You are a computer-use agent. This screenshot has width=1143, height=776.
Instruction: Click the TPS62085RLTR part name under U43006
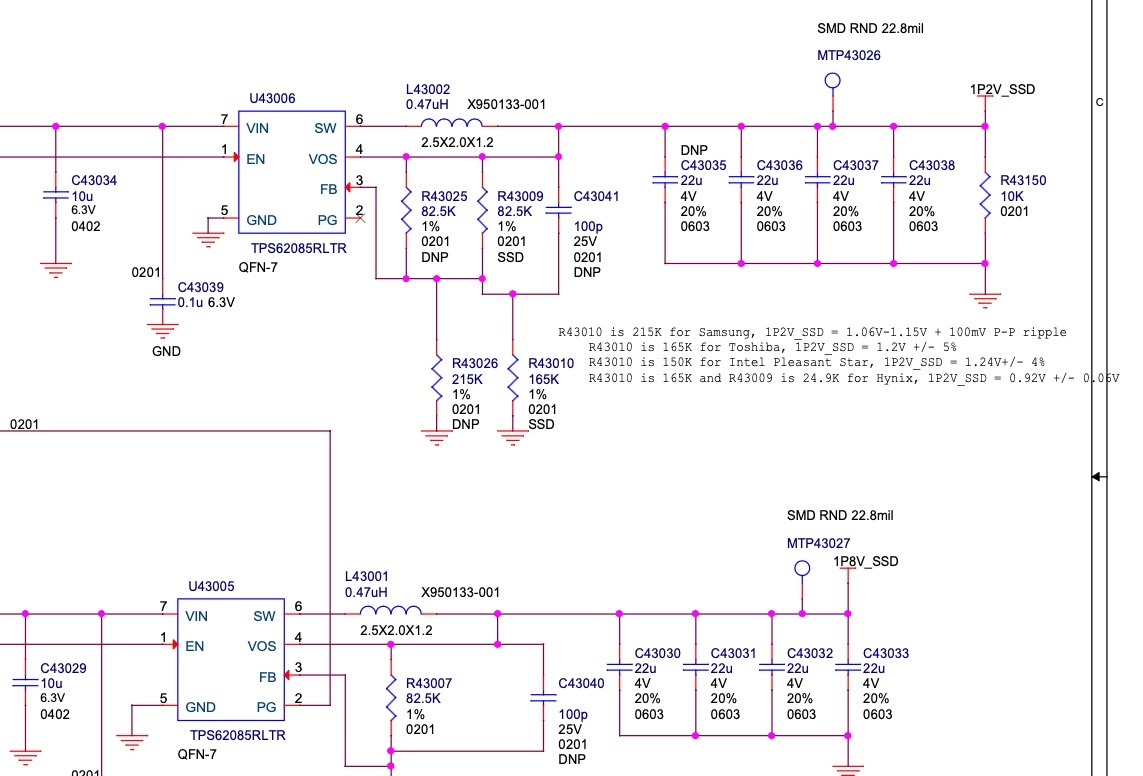(x=299, y=248)
